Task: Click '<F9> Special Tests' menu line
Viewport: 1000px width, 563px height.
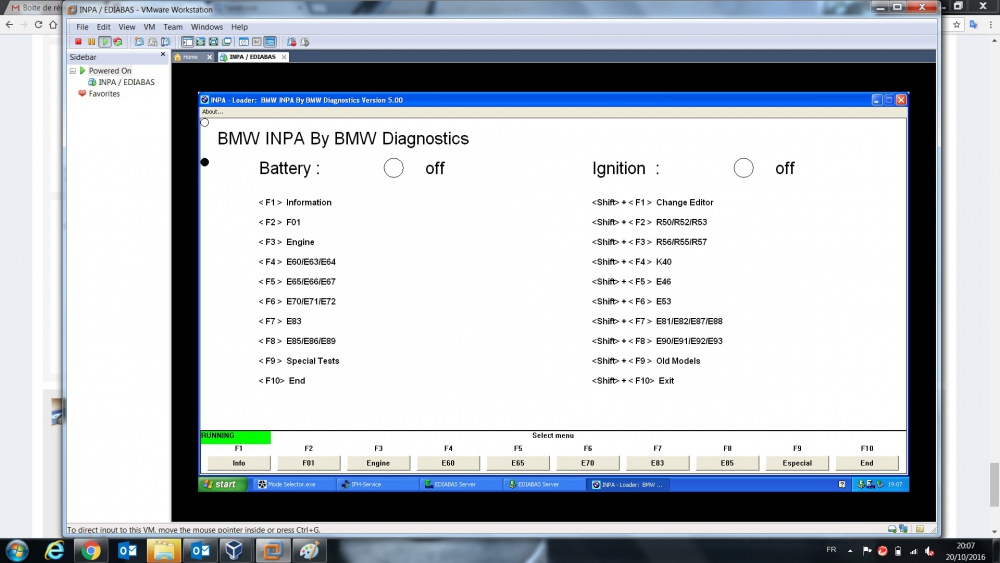Action: pos(299,361)
